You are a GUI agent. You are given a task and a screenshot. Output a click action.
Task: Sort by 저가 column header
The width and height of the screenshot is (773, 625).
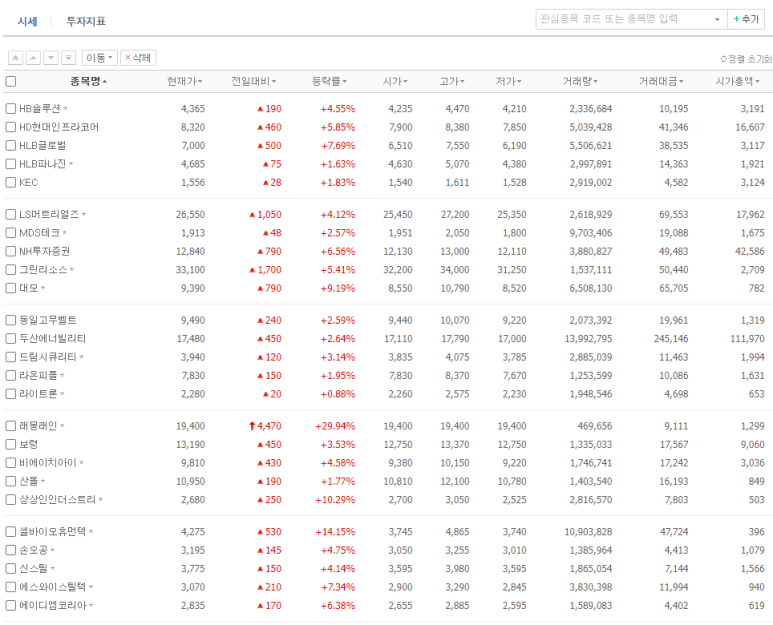click(508, 81)
